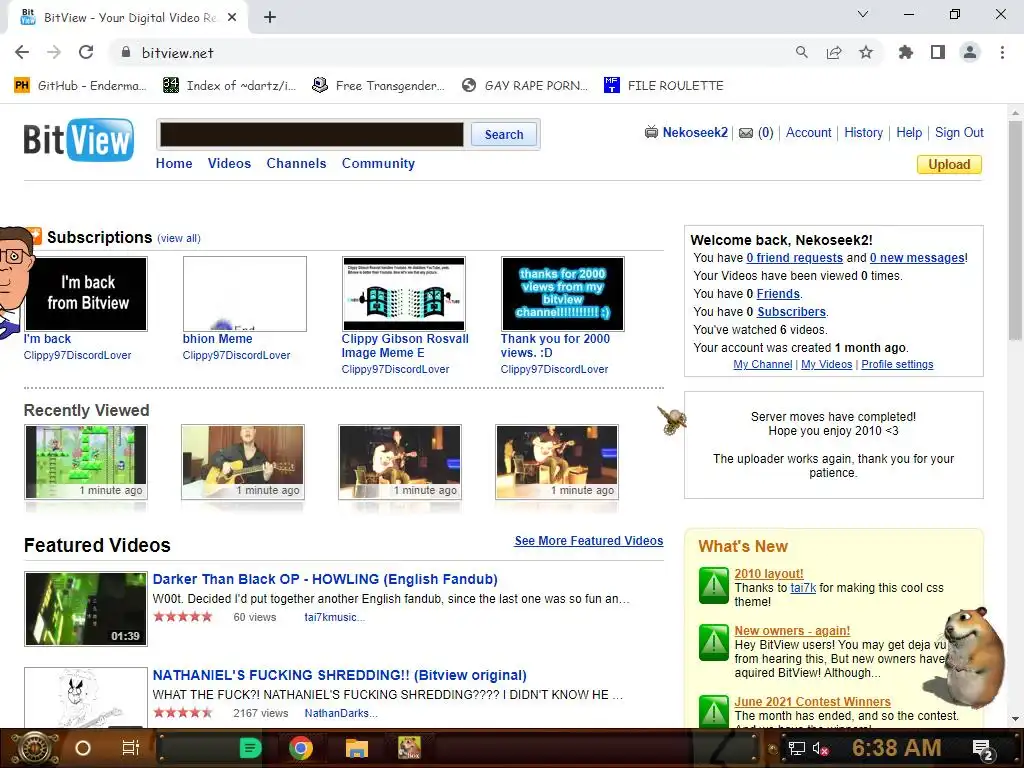Open the Windows Start button

35,748
